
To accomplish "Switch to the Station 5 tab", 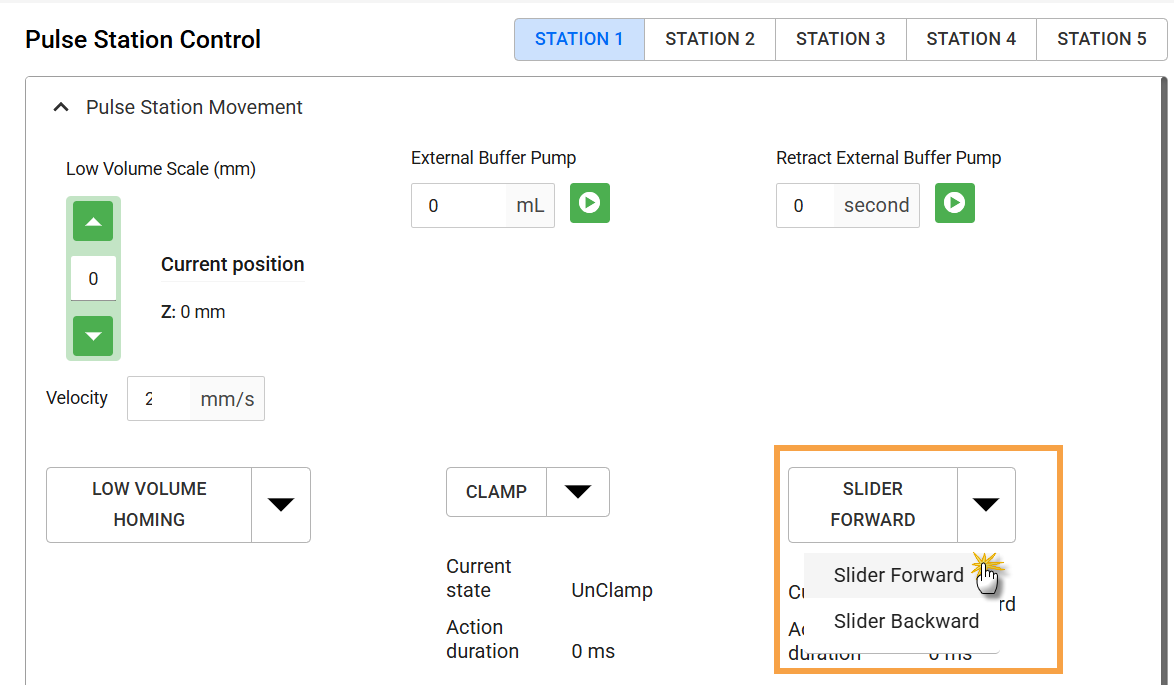I will point(1101,39).
